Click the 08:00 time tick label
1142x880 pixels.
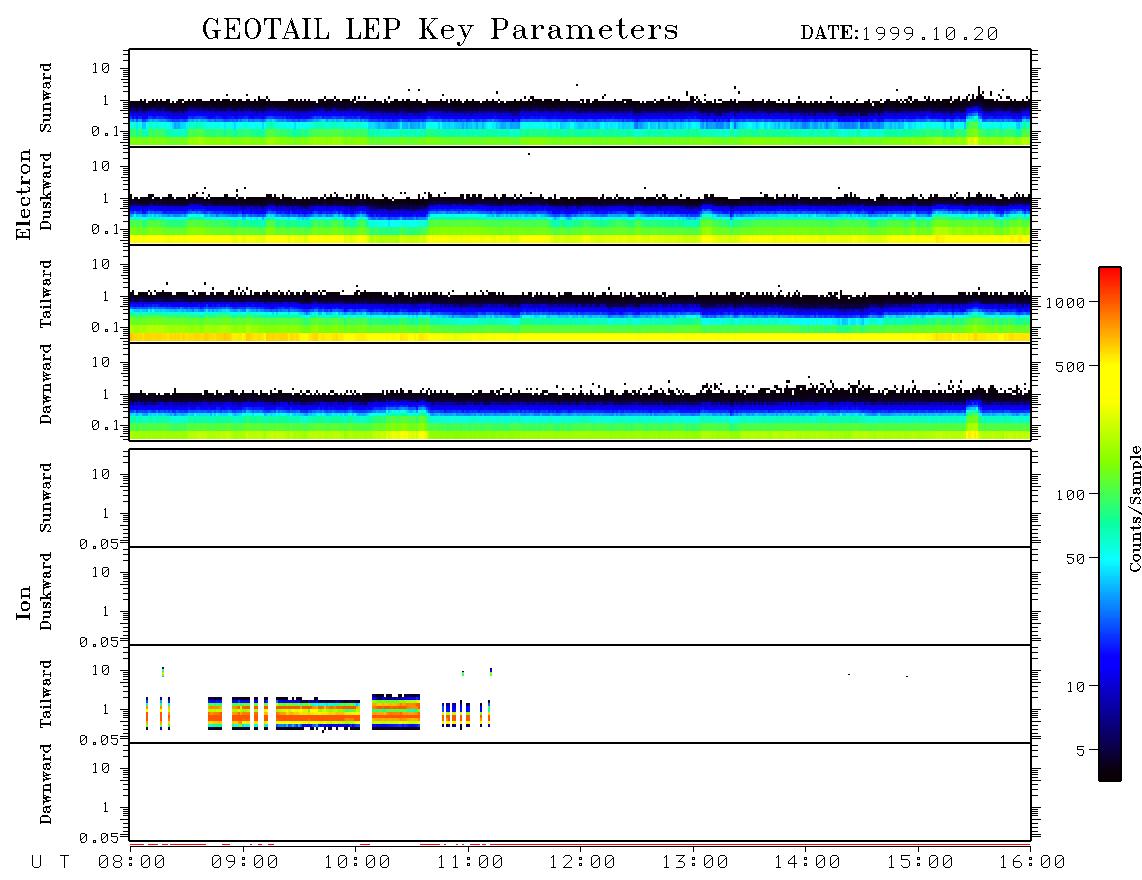(x=131, y=862)
